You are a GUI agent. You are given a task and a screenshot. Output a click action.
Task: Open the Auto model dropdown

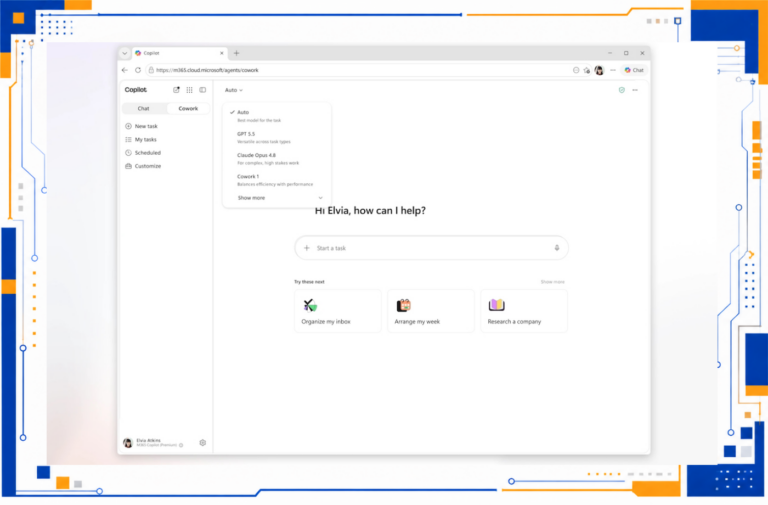(234, 90)
